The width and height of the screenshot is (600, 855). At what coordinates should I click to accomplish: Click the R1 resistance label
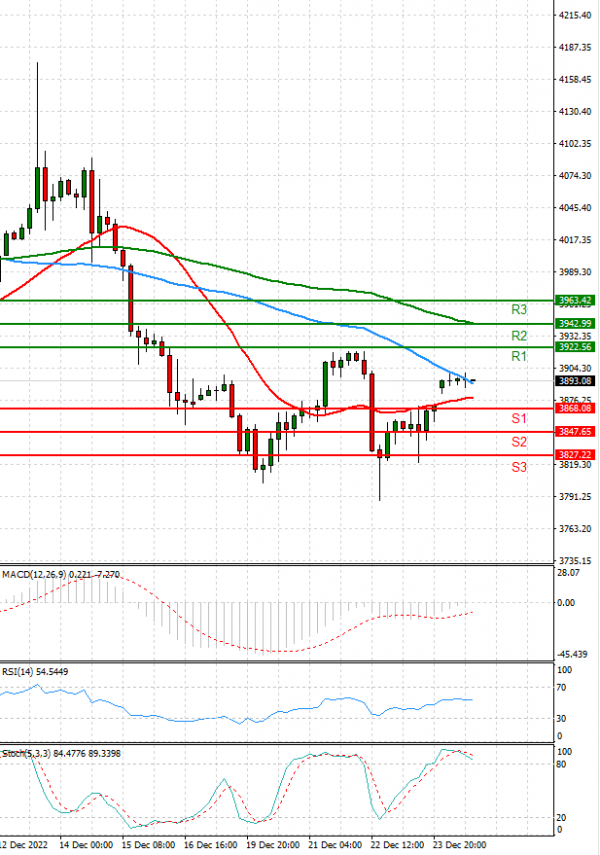[x=519, y=356]
